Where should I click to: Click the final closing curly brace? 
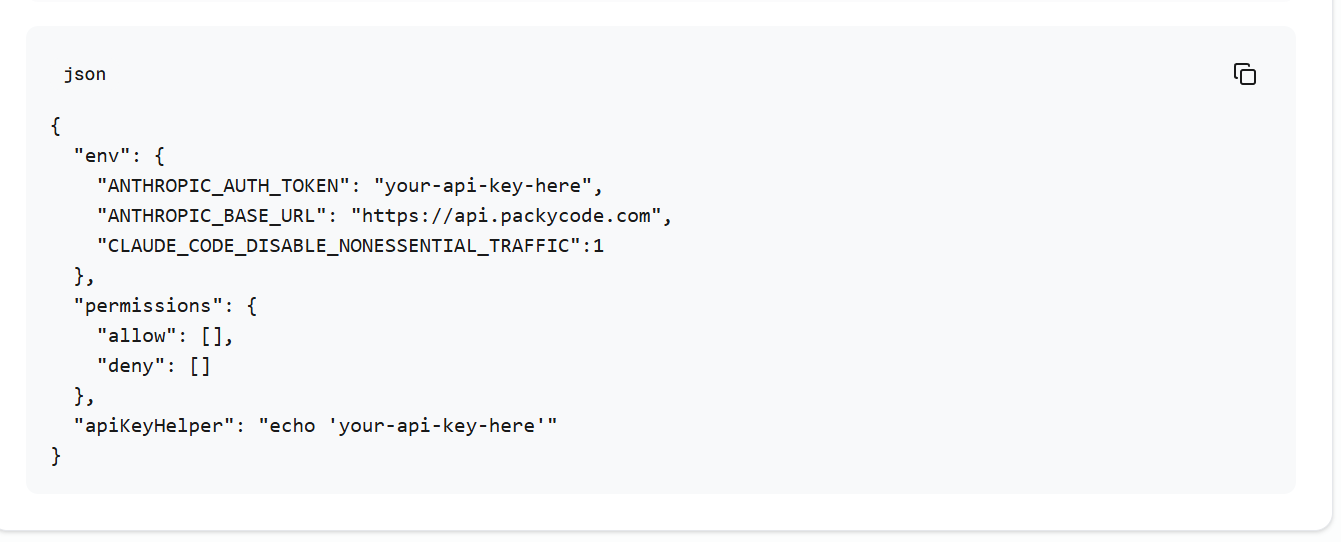[x=56, y=456]
